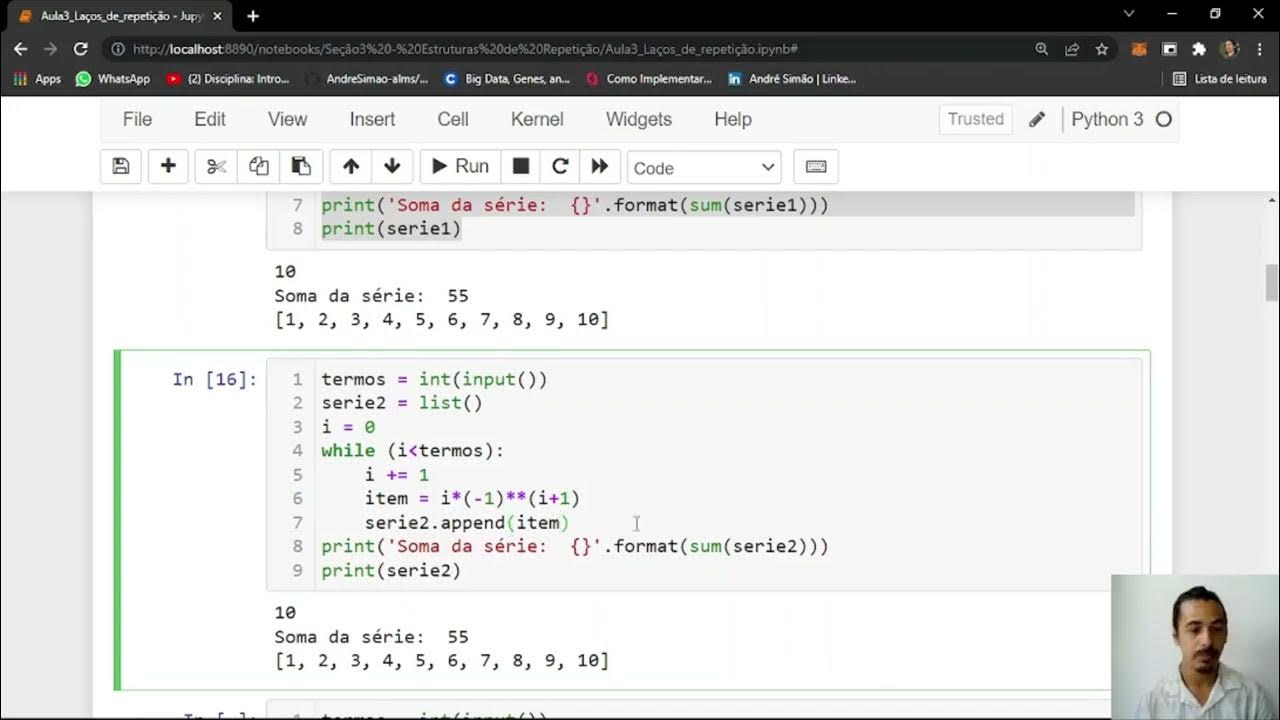This screenshot has width=1280, height=720.
Task: Open the Insert menu
Action: tap(372, 119)
